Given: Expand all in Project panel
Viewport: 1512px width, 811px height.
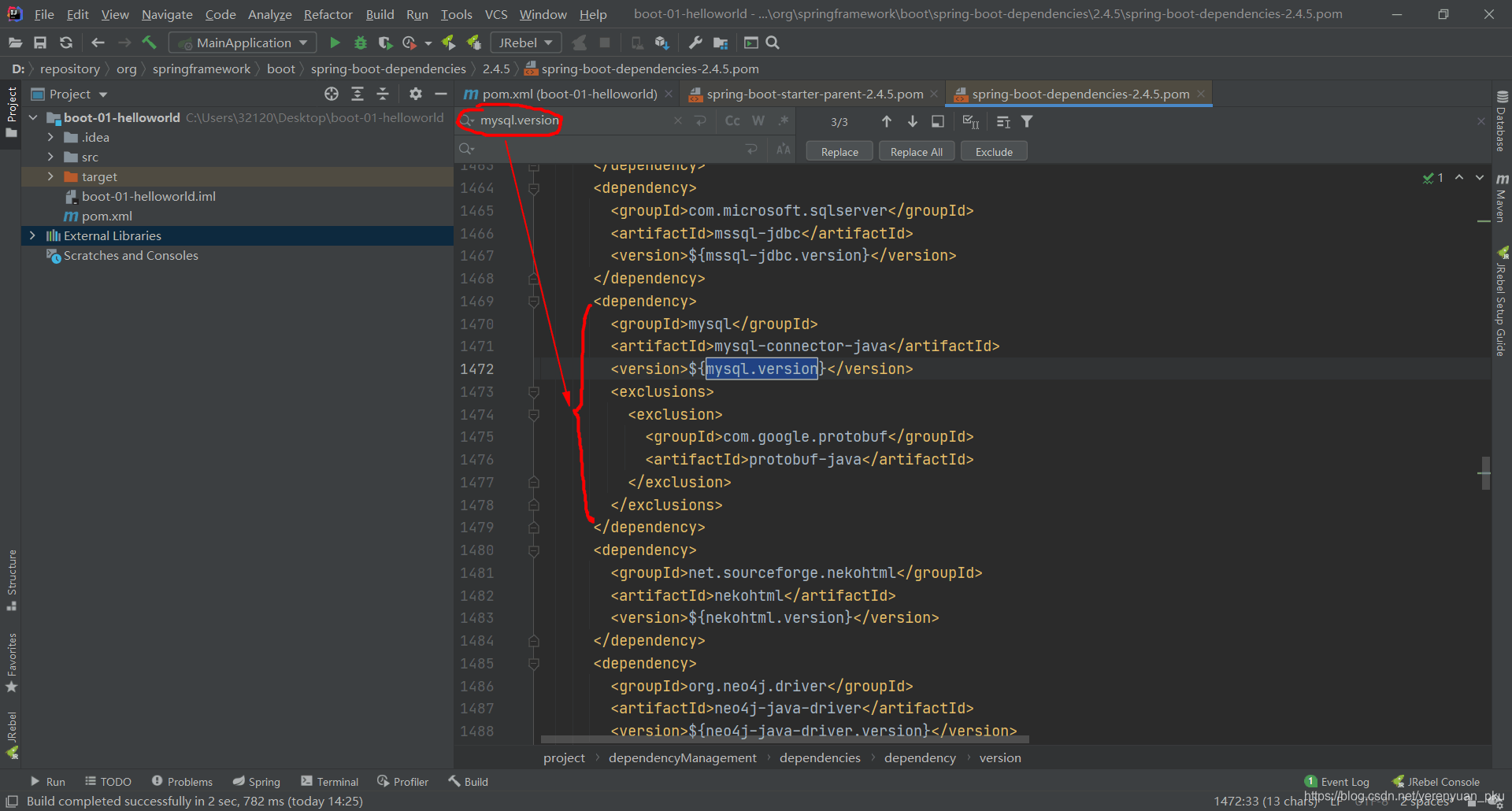Looking at the screenshot, I should click(x=358, y=94).
